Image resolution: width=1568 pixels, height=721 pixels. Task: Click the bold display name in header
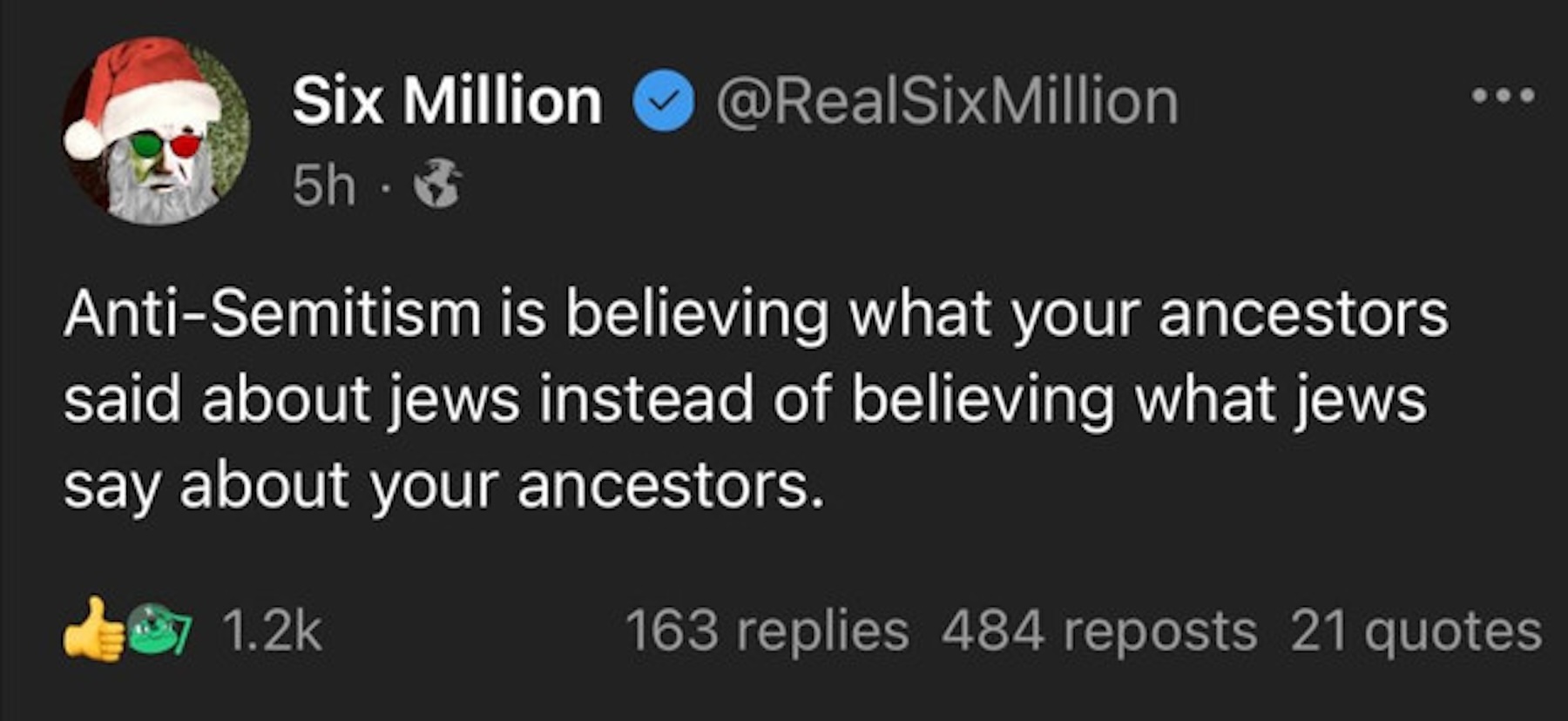(x=446, y=101)
